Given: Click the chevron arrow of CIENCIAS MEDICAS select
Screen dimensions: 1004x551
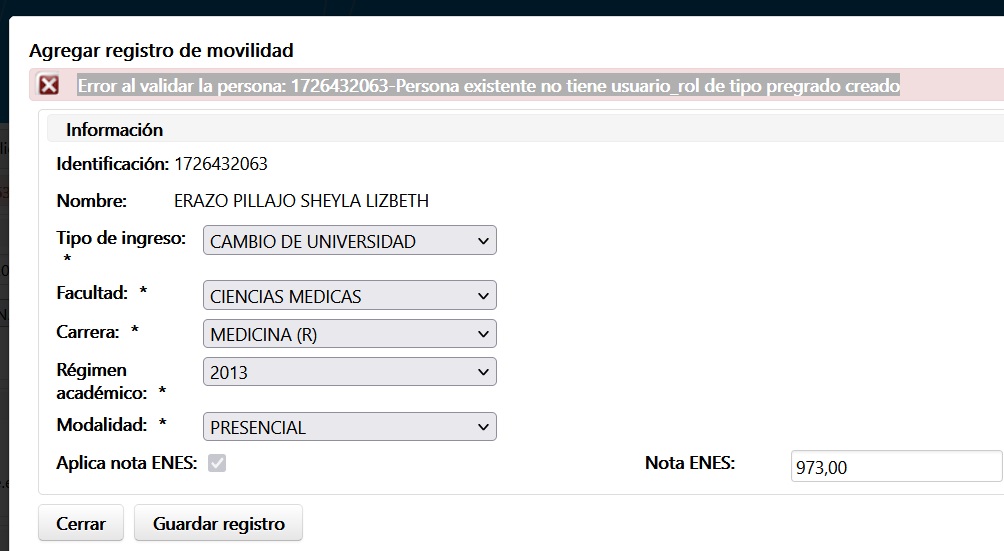Looking at the screenshot, I should (483, 296).
